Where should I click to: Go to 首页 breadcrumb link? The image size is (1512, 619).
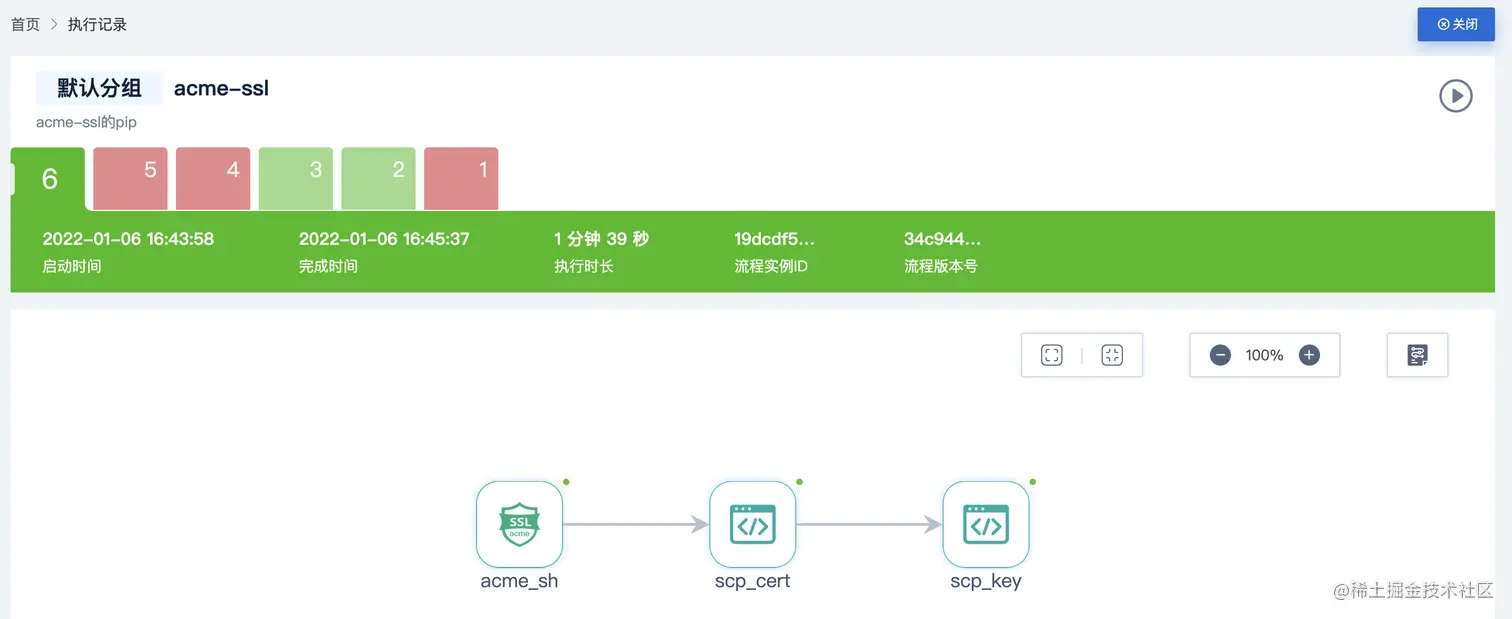click(25, 24)
